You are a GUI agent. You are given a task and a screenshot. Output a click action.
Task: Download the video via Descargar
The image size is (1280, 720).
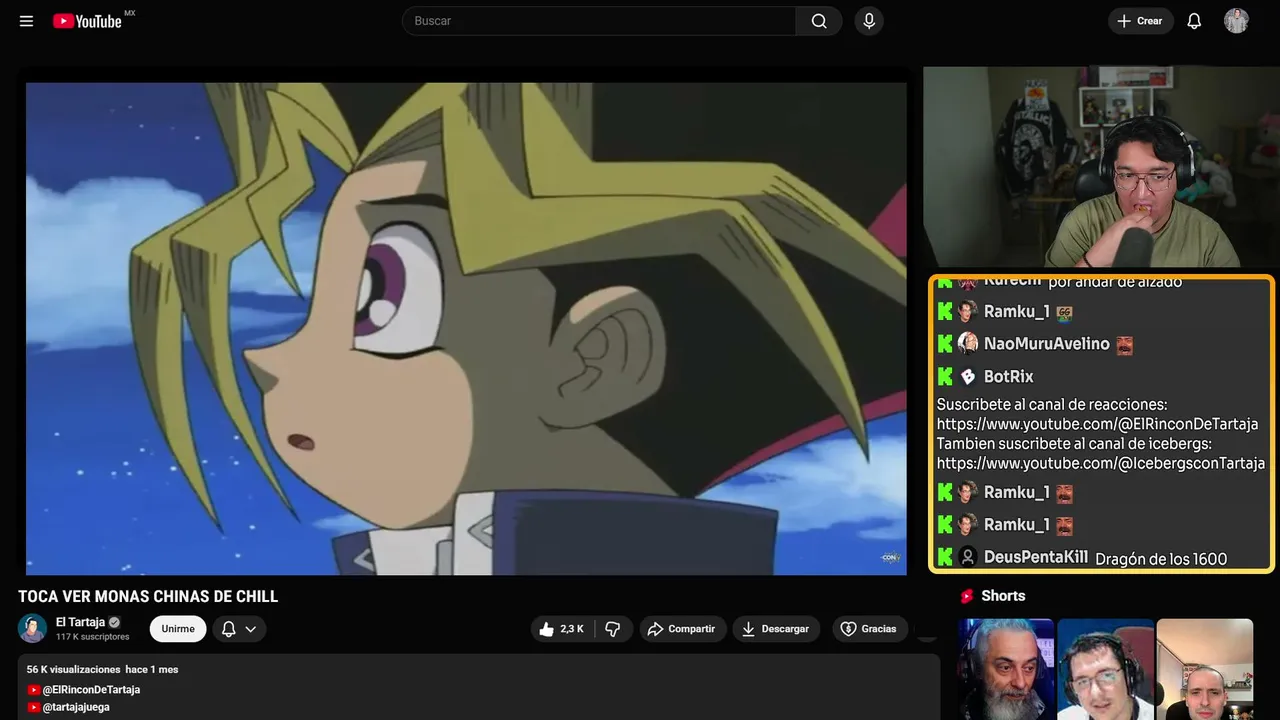coord(776,629)
